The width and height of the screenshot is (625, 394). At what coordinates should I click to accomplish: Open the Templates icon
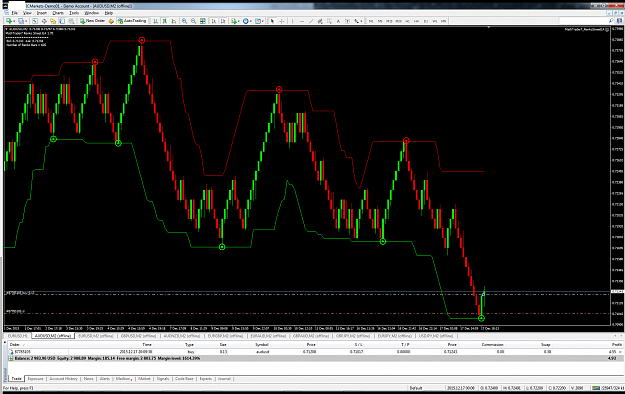point(257,21)
